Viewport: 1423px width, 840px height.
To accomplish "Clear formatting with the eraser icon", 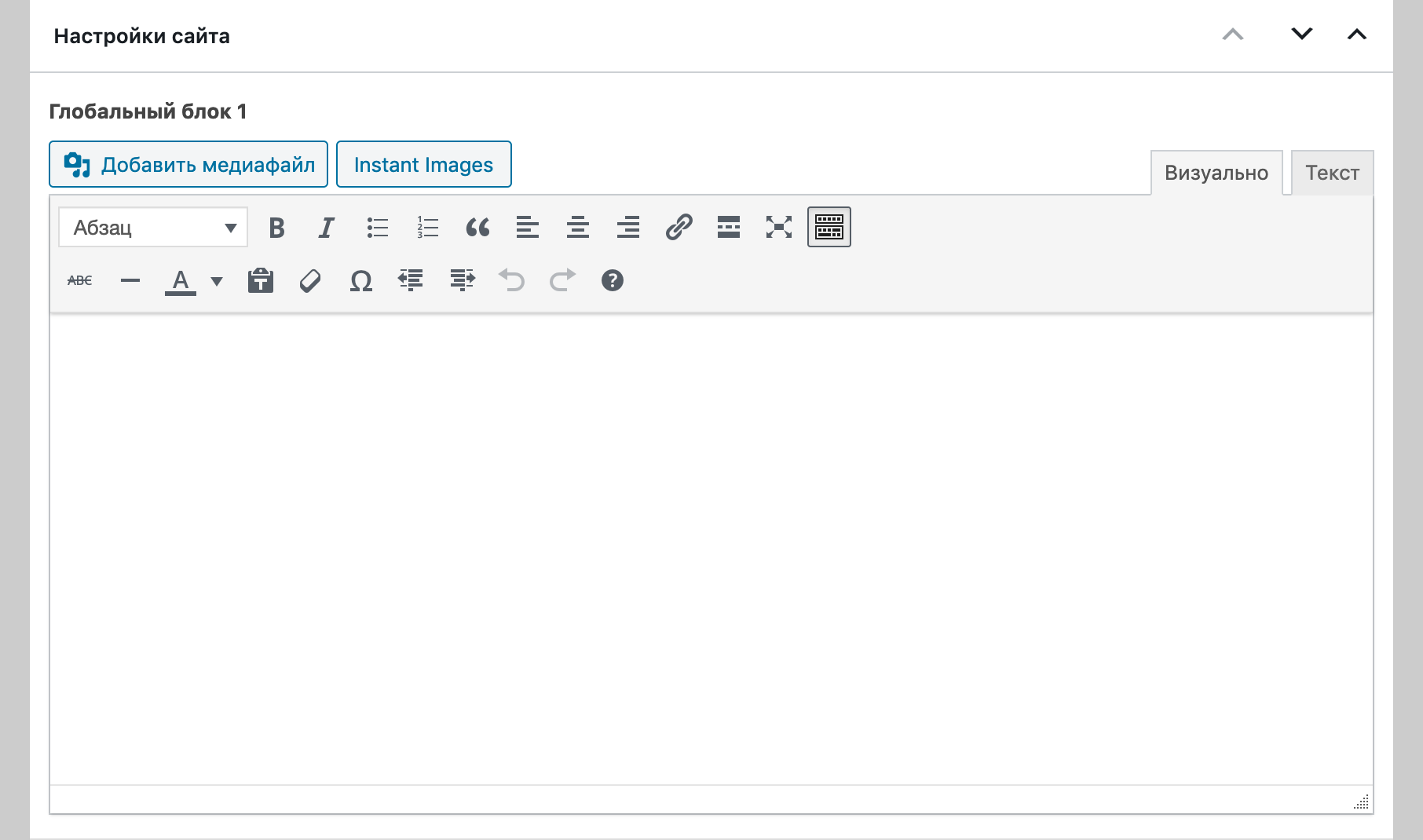I will pos(311,280).
